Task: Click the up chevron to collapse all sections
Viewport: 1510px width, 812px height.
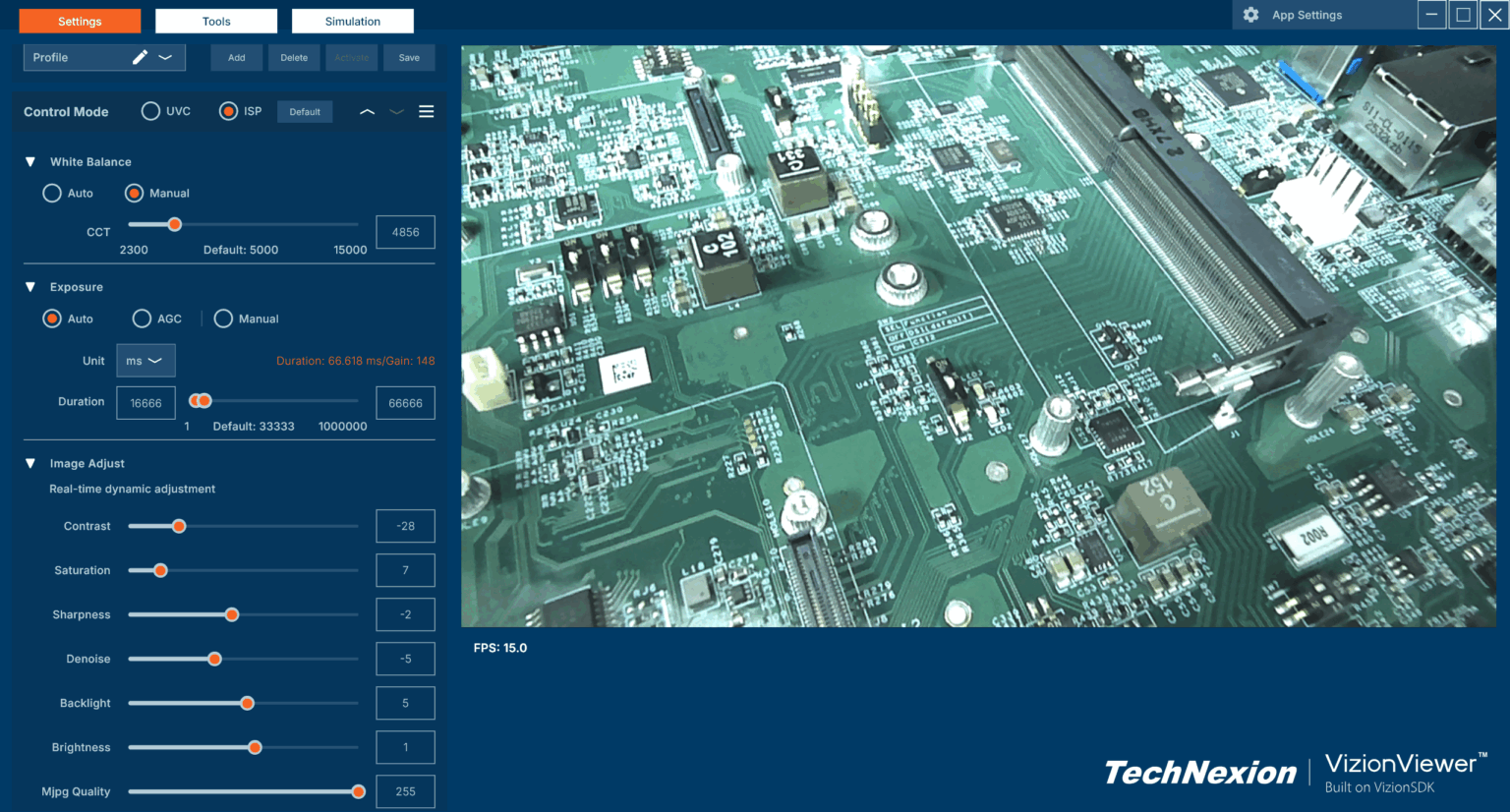Action: [367, 111]
